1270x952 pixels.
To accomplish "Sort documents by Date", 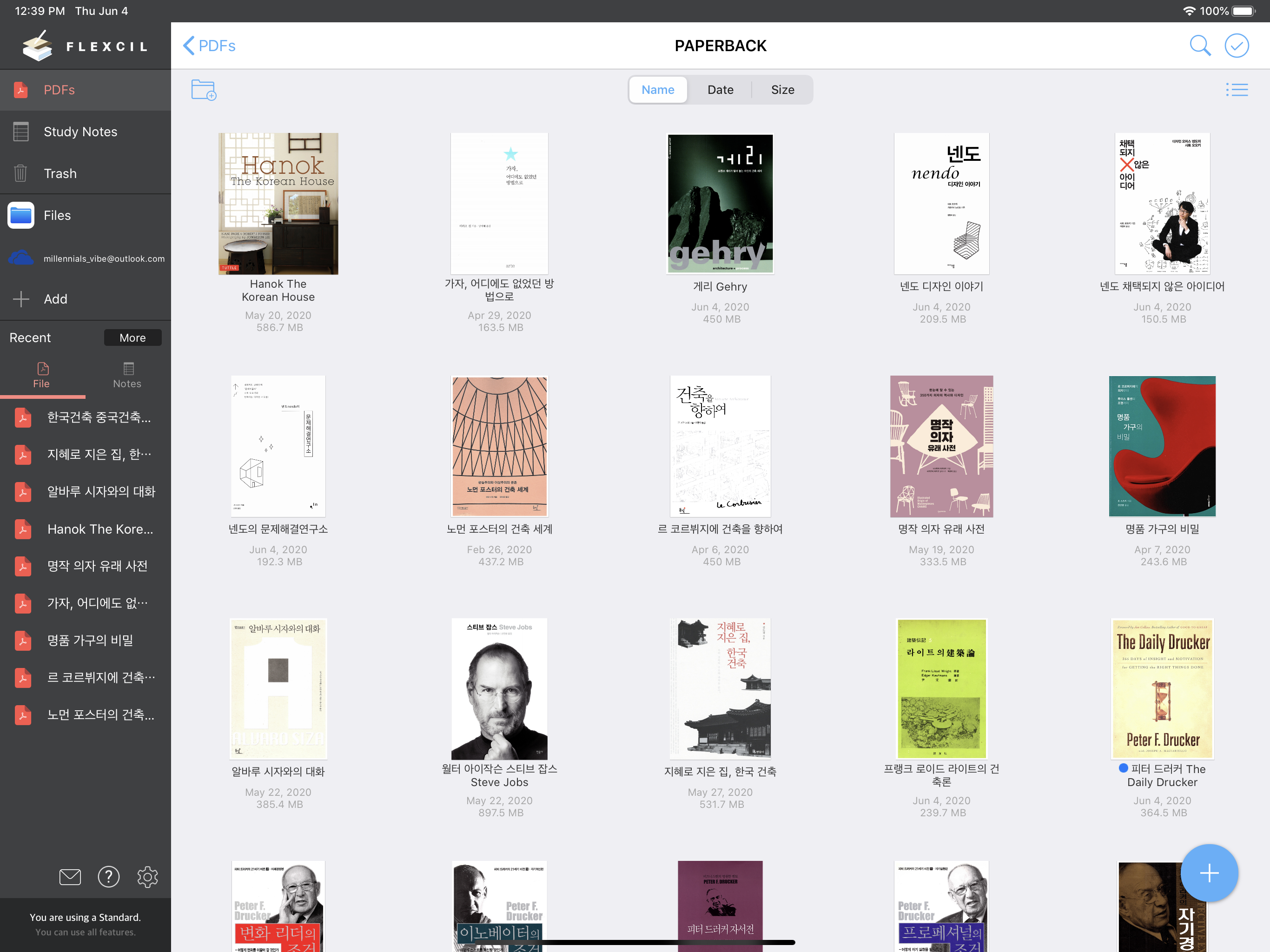I will point(720,90).
